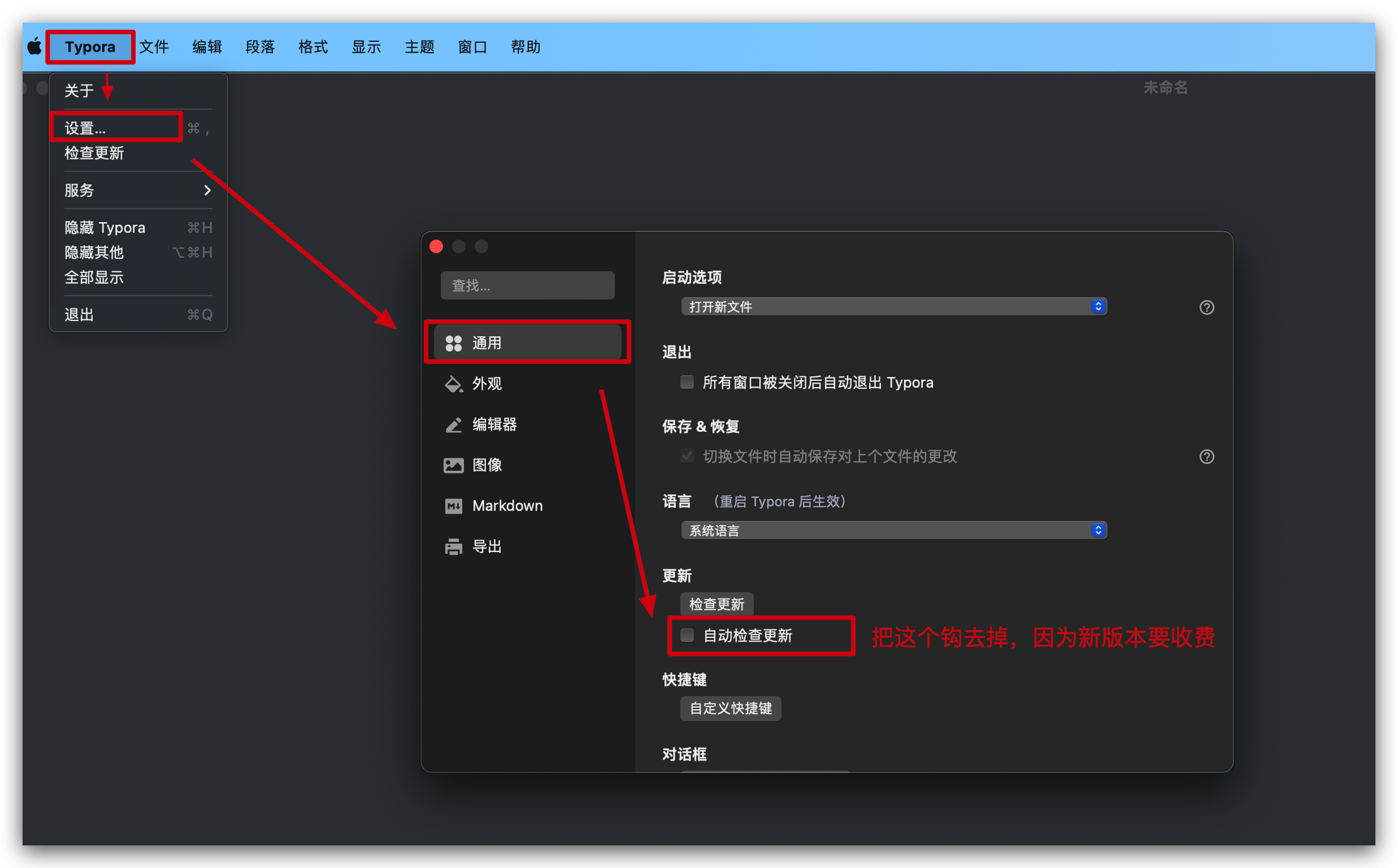Click the Editor (编辑器) pencil icon
This screenshot has height=868, width=1398.
453,424
